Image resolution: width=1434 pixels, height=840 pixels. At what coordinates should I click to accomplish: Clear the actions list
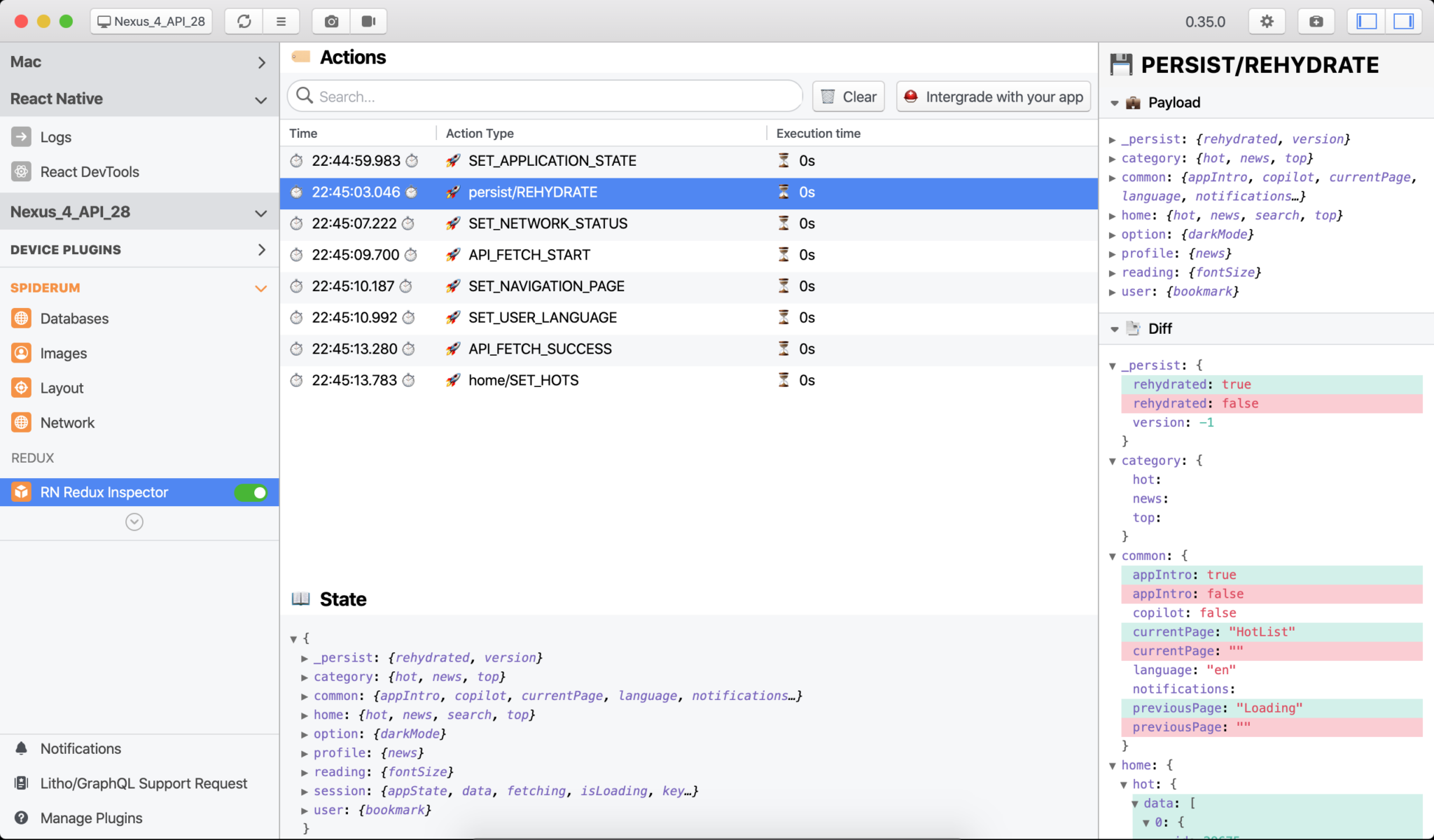pos(848,96)
